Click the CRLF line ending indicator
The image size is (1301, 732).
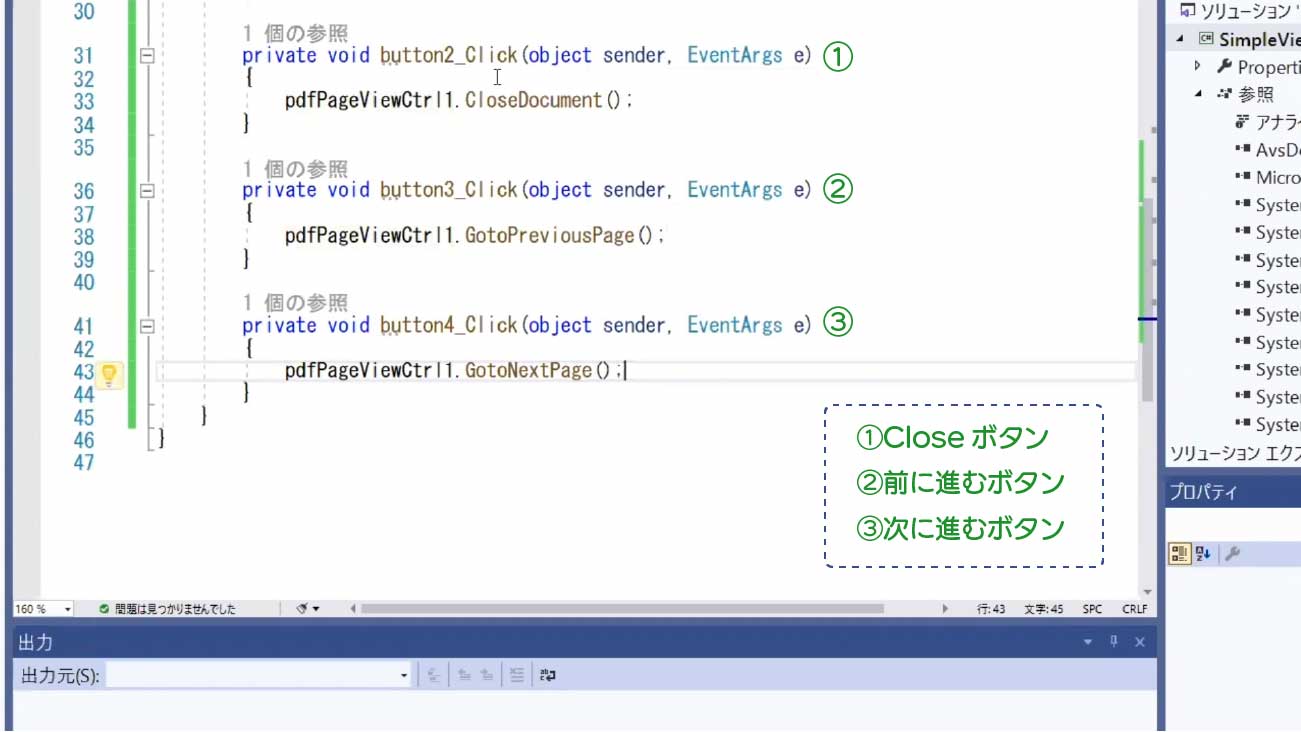pyautogui.click(x=1134, y=608)
